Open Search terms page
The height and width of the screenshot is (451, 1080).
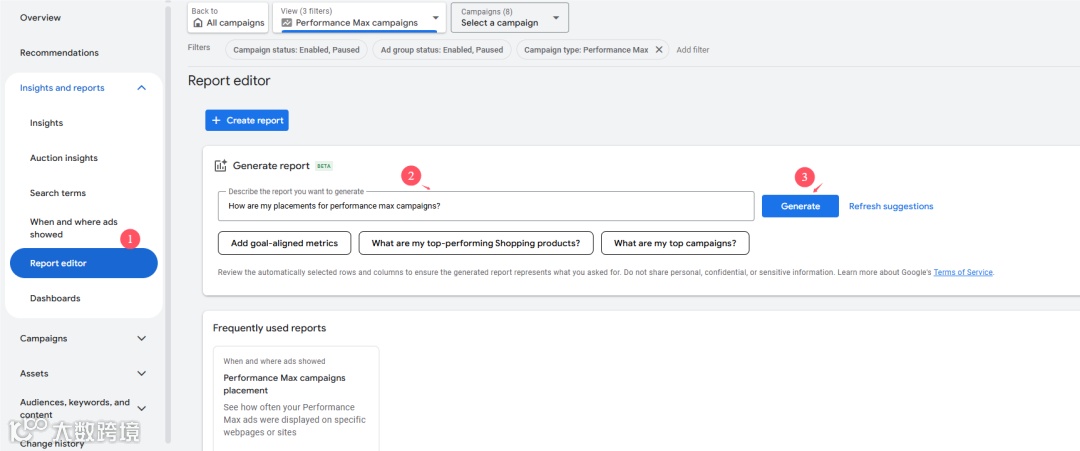click(58, 193)
